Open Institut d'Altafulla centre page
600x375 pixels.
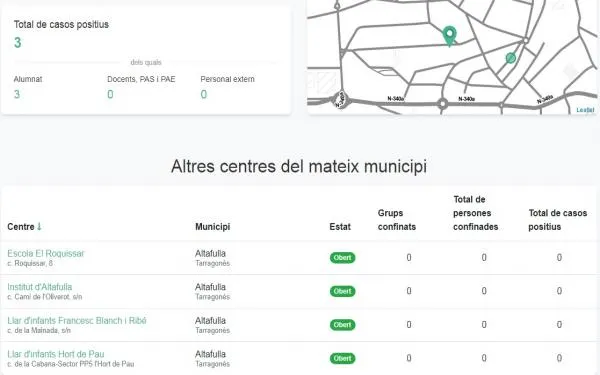(39, 287)
